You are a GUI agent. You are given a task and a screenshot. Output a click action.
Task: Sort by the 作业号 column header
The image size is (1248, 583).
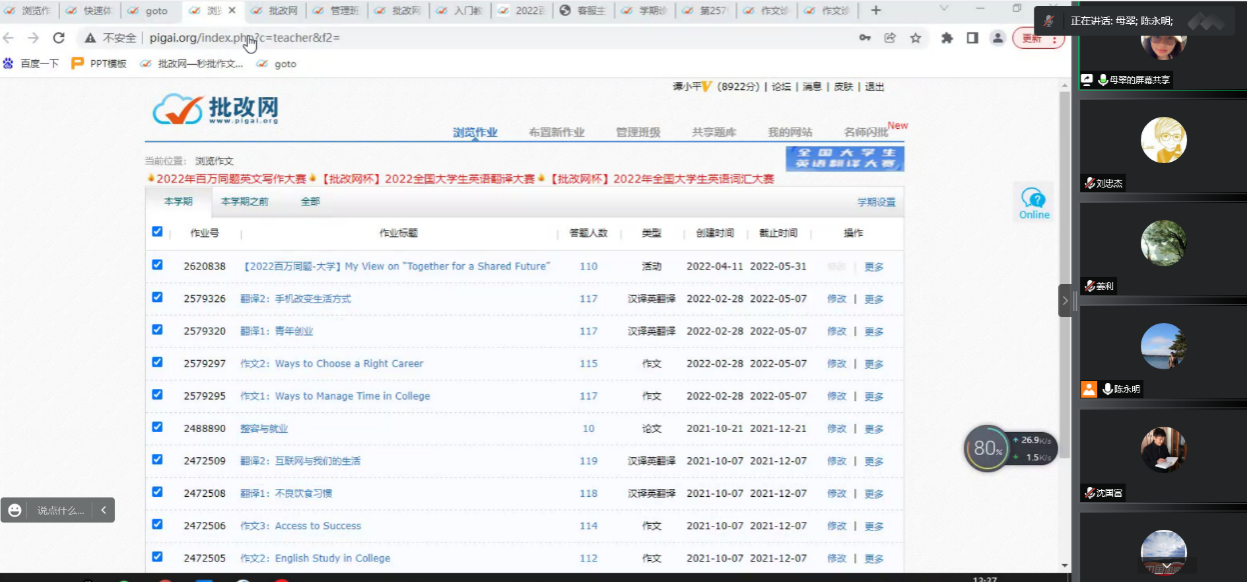click(x=203, y=233)
